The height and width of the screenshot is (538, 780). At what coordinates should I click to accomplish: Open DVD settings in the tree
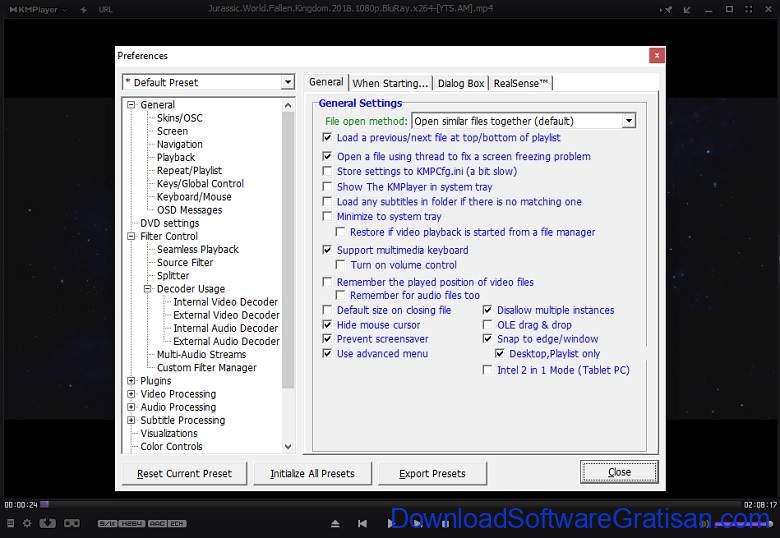[170, 223]
